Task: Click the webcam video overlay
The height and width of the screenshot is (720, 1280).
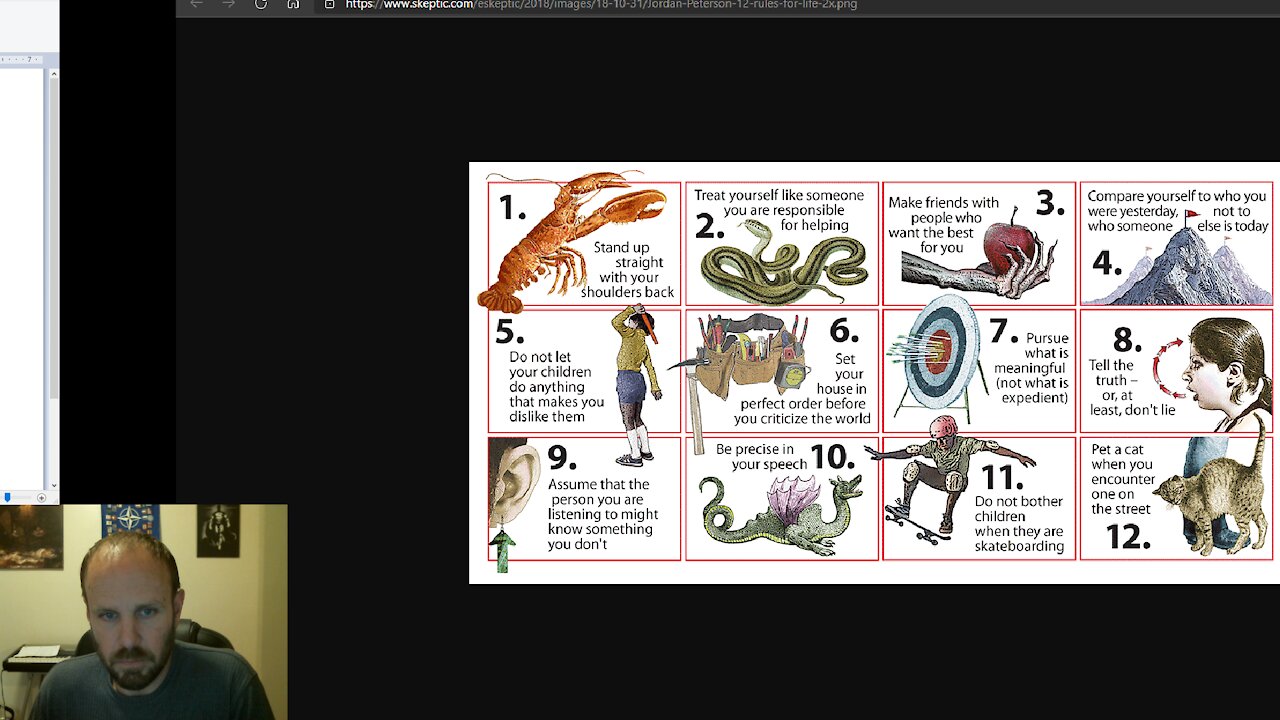Action: click(x=144, y=612)
